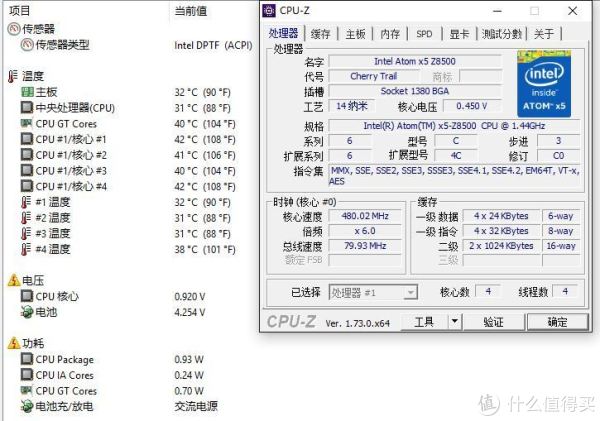Click the 核心电压 value 0.450 V
Image resolution: width=600 pixels, height=421 pixels.
[x=472, y=106]
